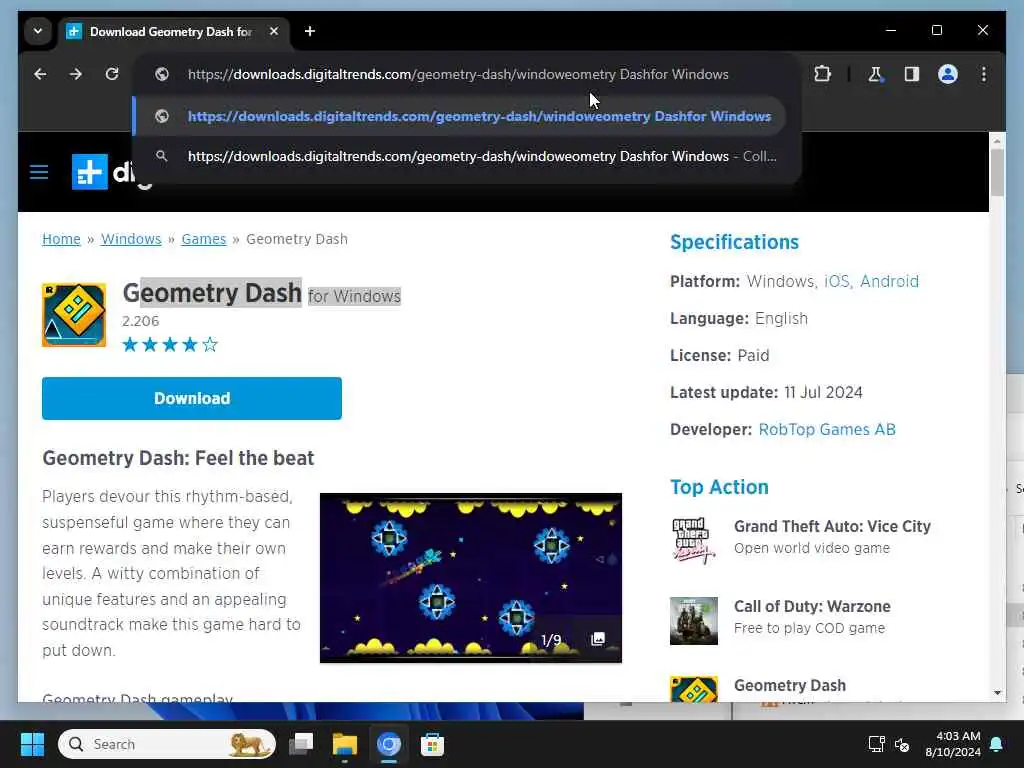Click the address bar URL field
1024x768 pixels.
(x=457, y=74)
